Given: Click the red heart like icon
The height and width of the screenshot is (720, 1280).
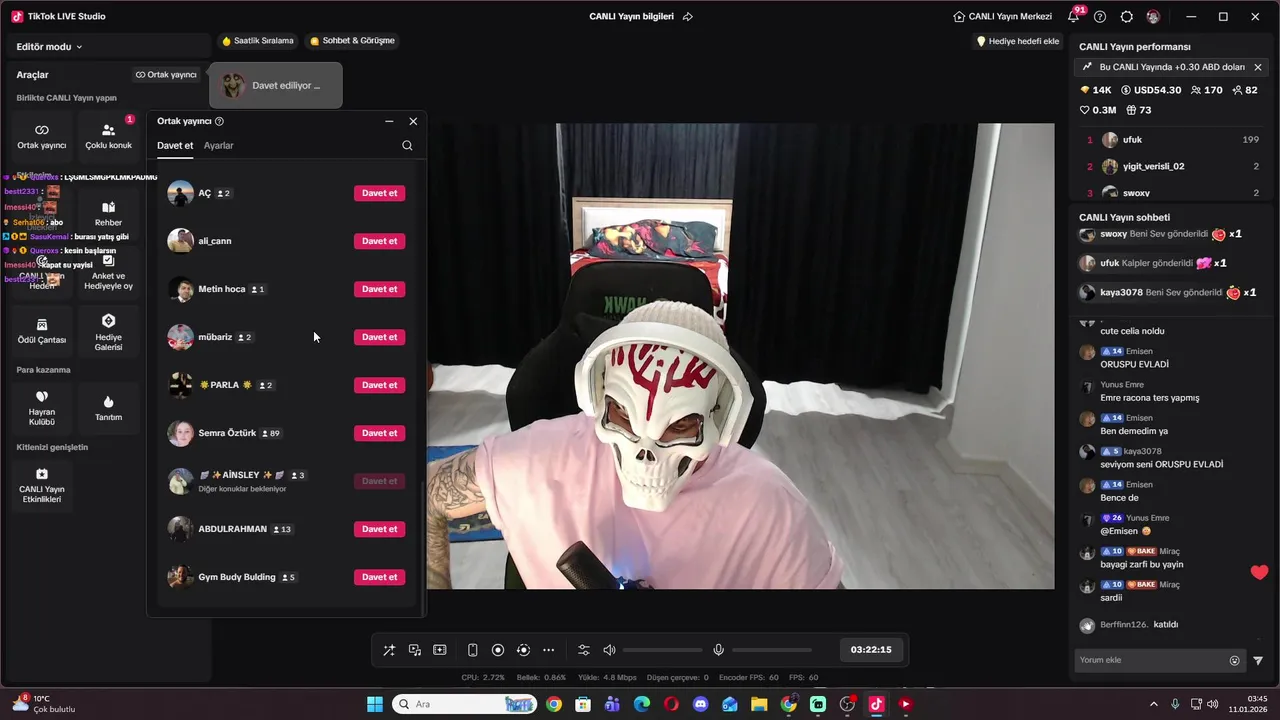Looking at the screenshot, I should [x=1259, y=572].
